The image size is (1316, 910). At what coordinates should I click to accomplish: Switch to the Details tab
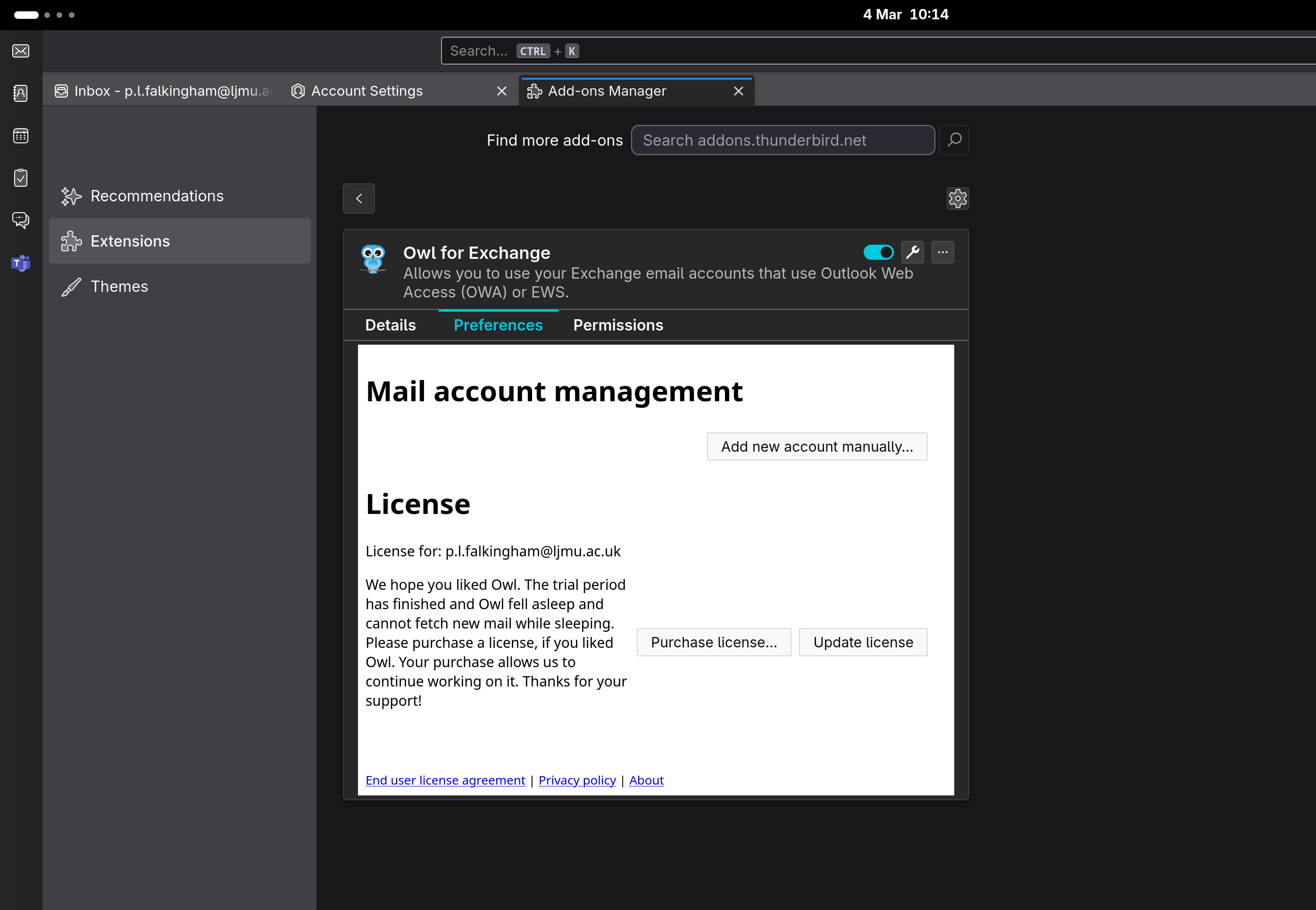pos(390,325)
